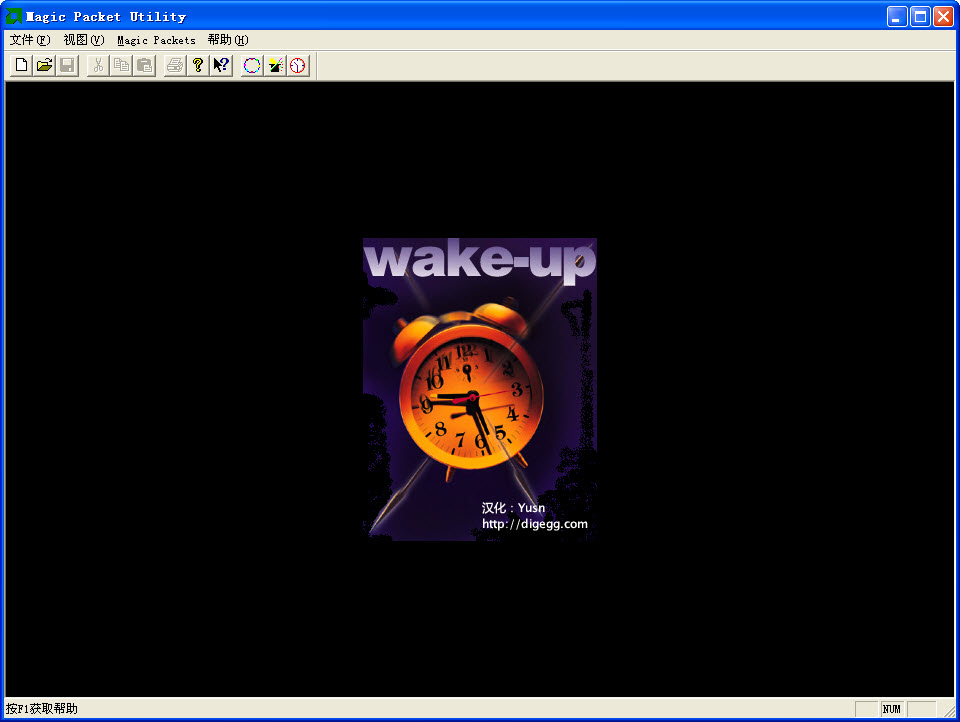This screenshot has width=960, height=722.
Task: Click the Save floppy disk icon
Action: click(x=67, y=66)
